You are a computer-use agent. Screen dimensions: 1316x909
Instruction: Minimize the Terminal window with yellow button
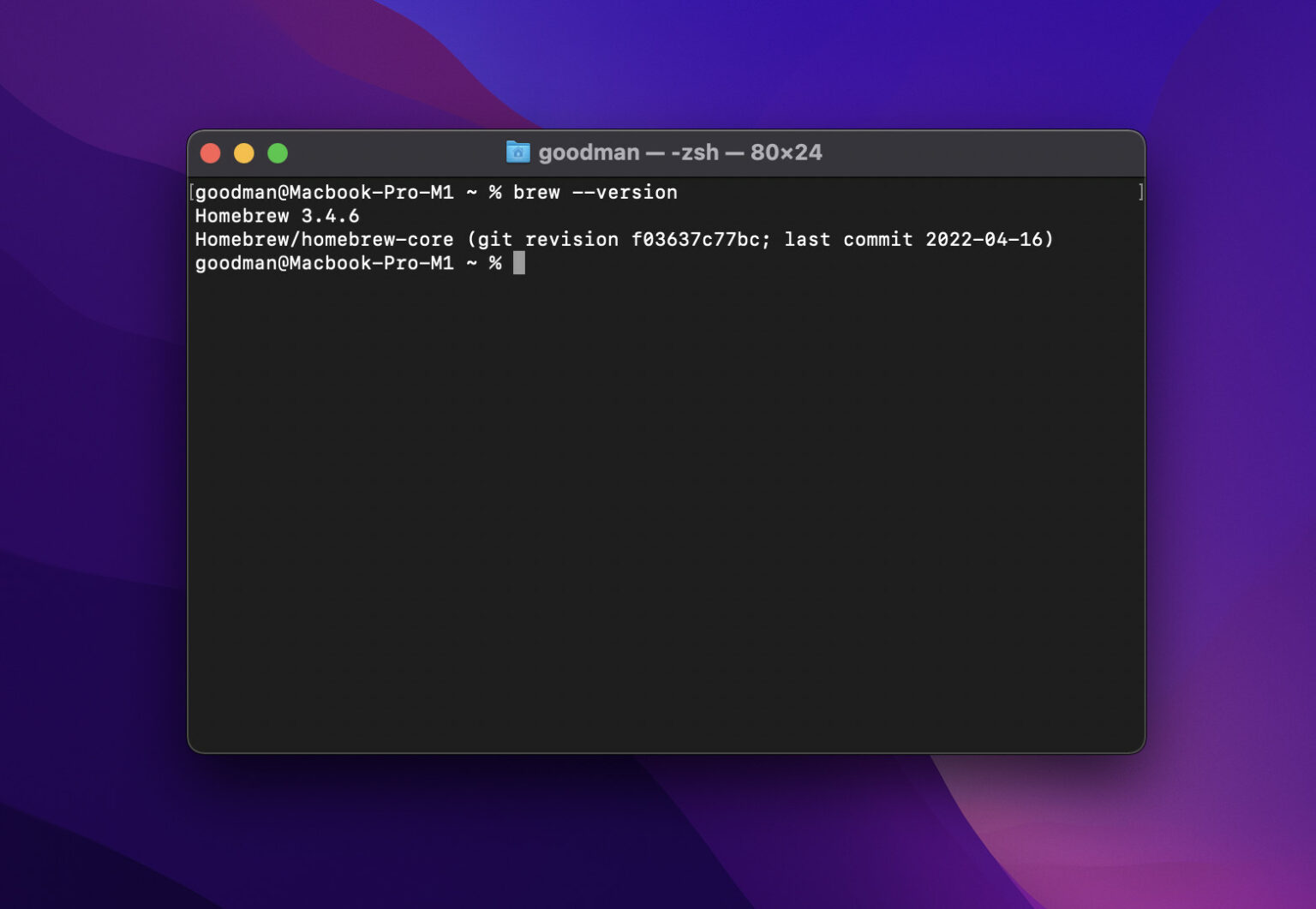tap(244, 153)
